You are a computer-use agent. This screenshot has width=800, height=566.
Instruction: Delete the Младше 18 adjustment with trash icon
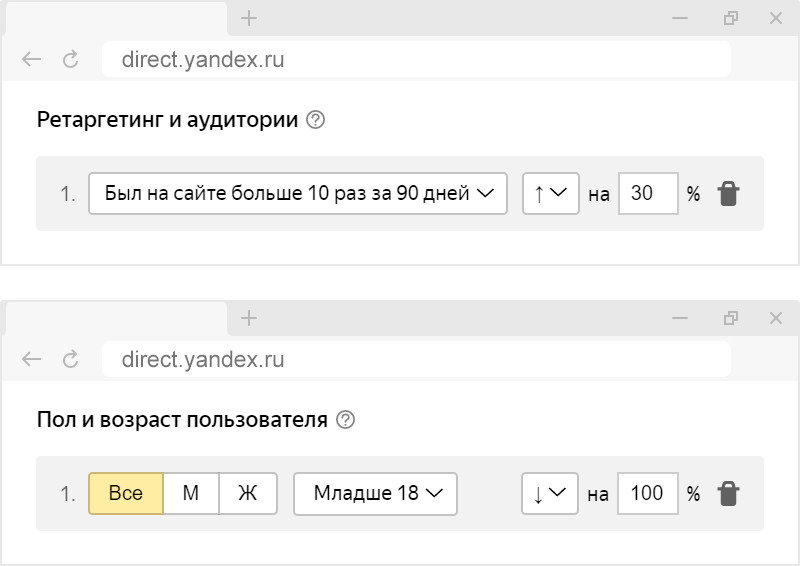(729, 493)
